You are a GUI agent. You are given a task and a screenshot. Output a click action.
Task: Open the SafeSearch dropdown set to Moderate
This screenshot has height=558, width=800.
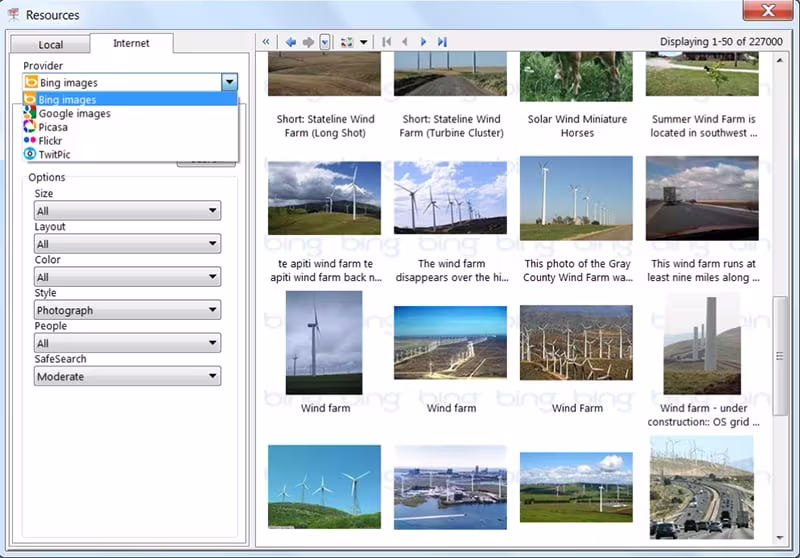(127, 377)
